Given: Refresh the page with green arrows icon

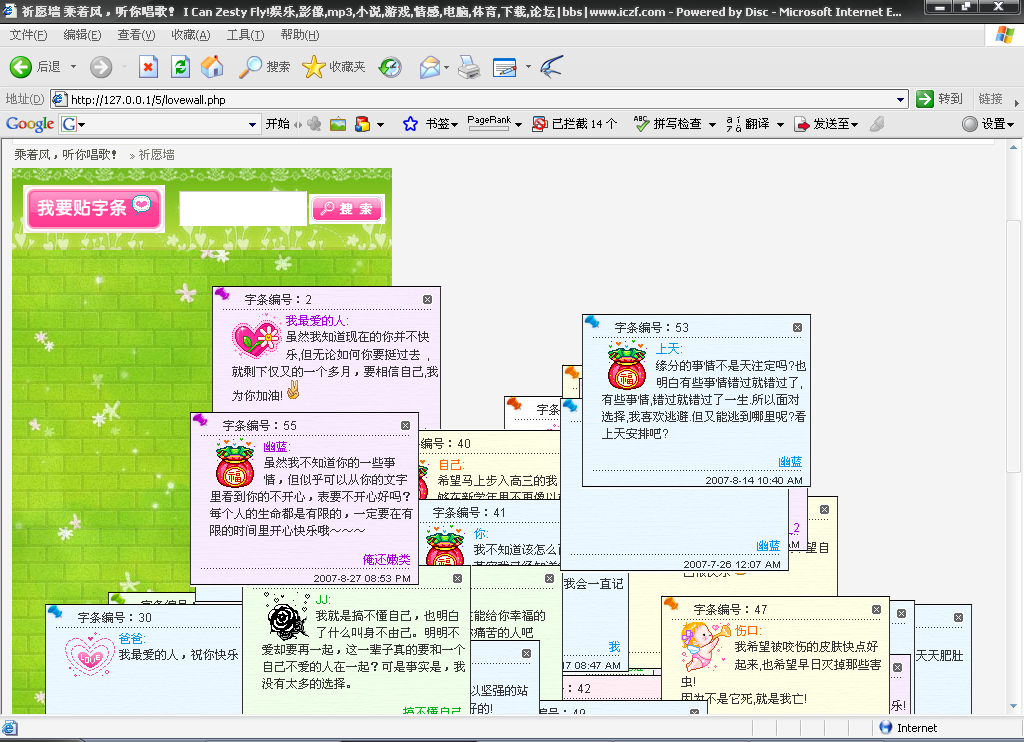Looking at the screenshot, I should (180, 67).
